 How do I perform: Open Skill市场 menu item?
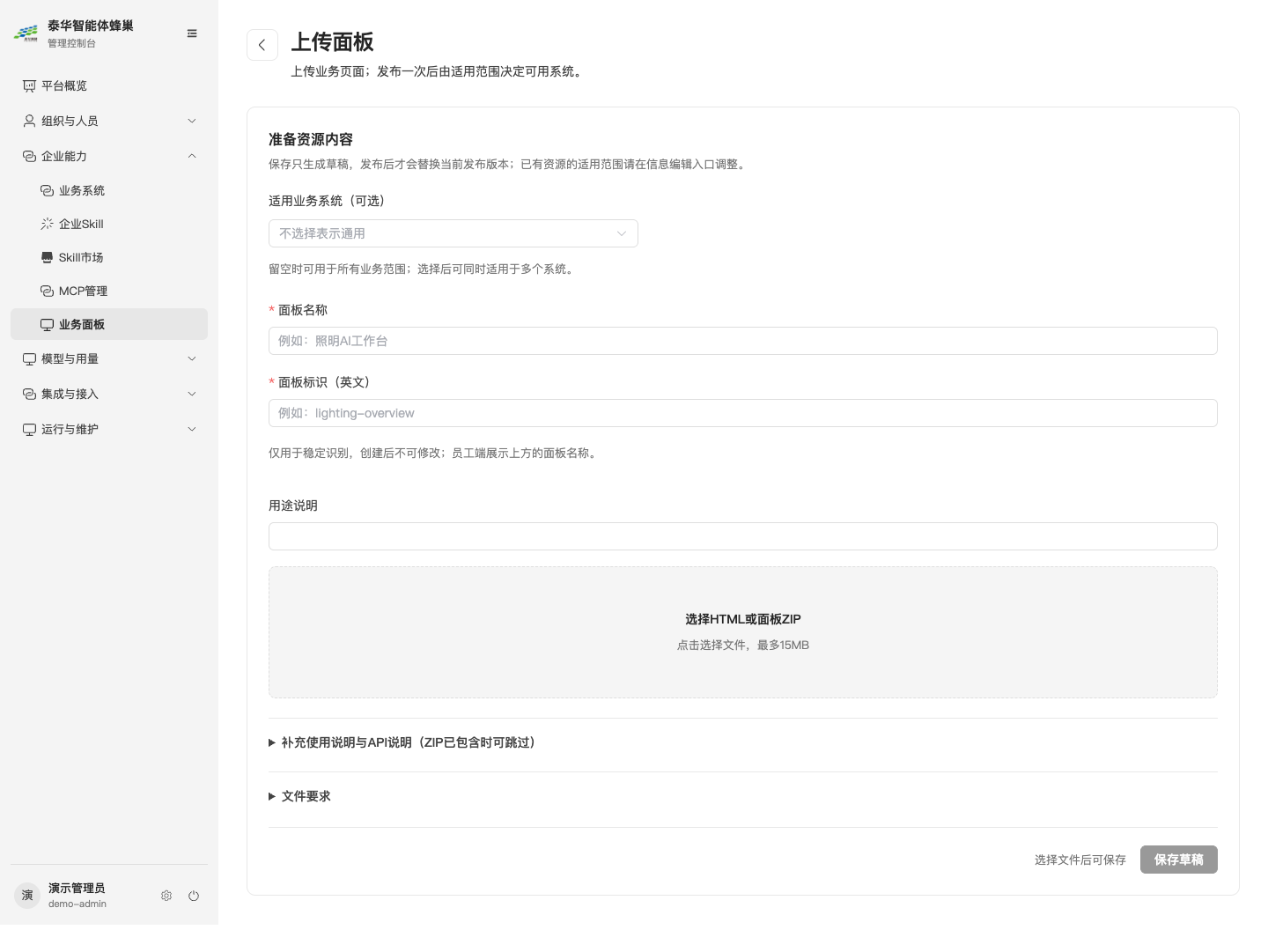109,257
